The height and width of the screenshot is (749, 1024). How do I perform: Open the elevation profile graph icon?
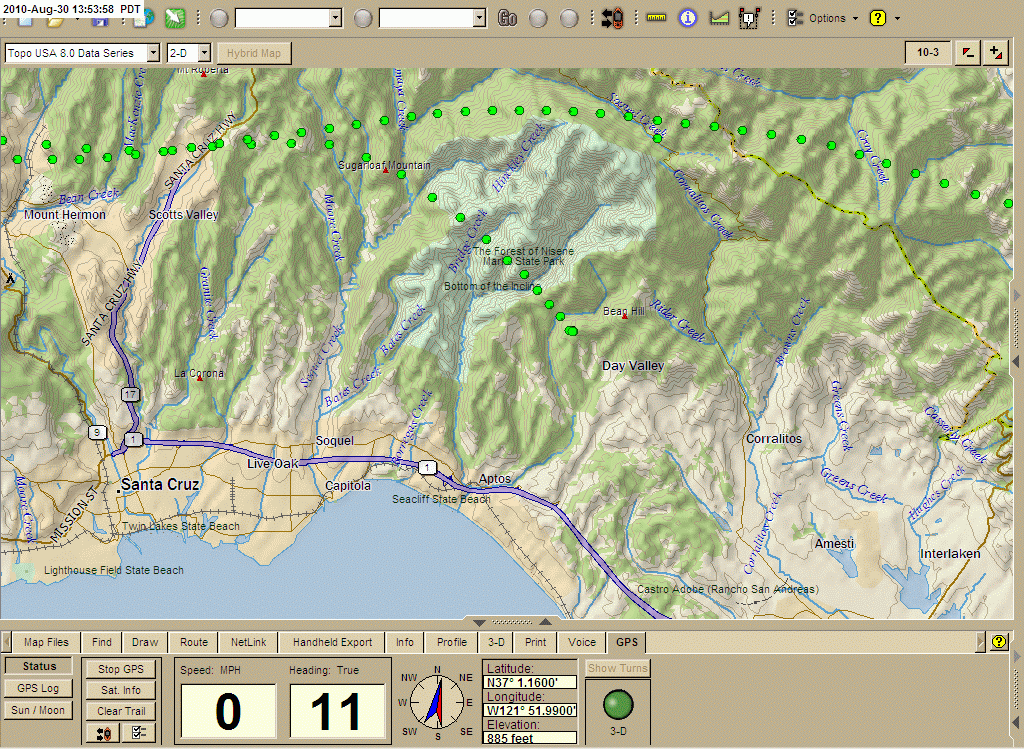[718, 16]
